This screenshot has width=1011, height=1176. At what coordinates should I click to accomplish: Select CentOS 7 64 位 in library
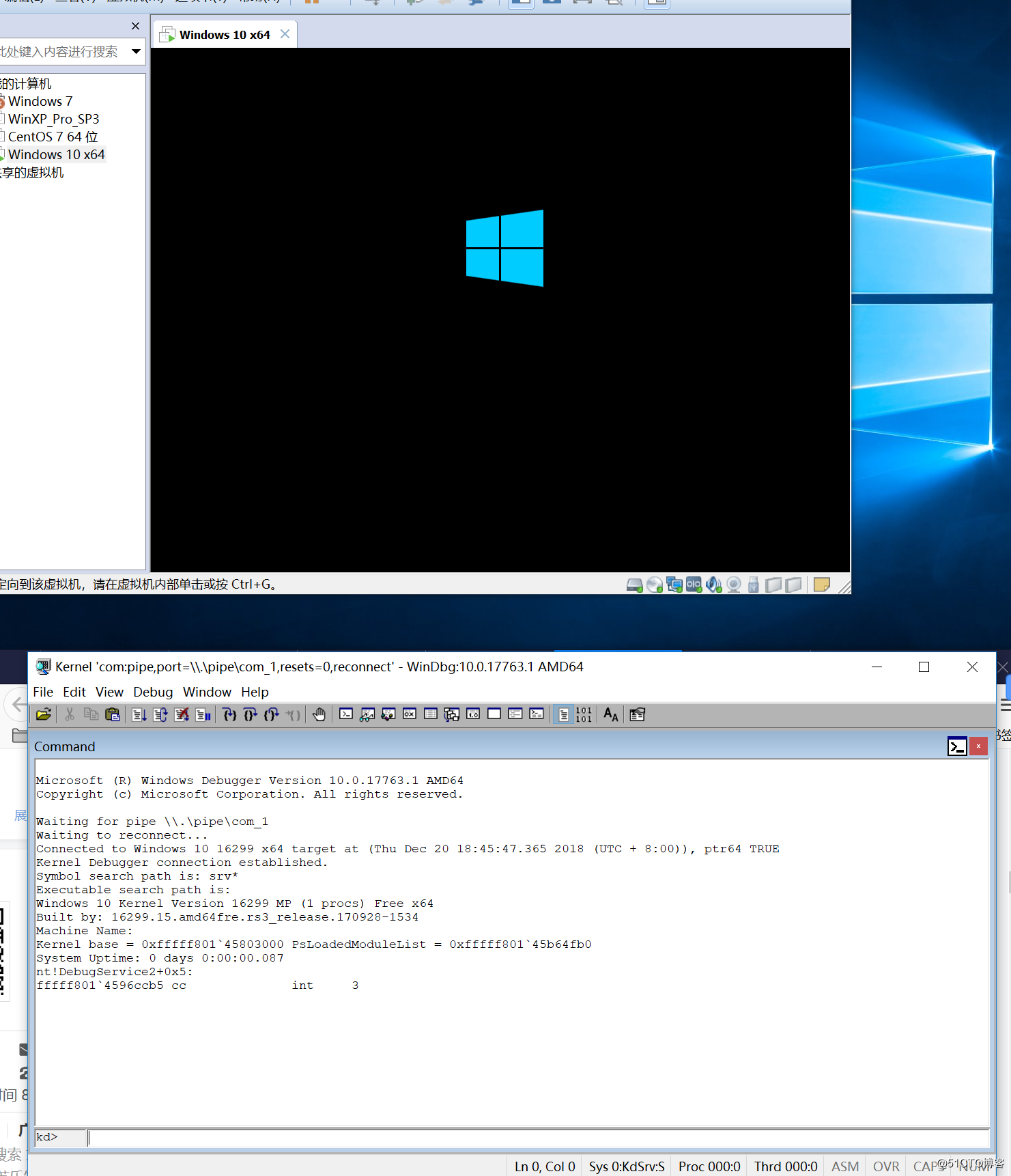[53, 137]
